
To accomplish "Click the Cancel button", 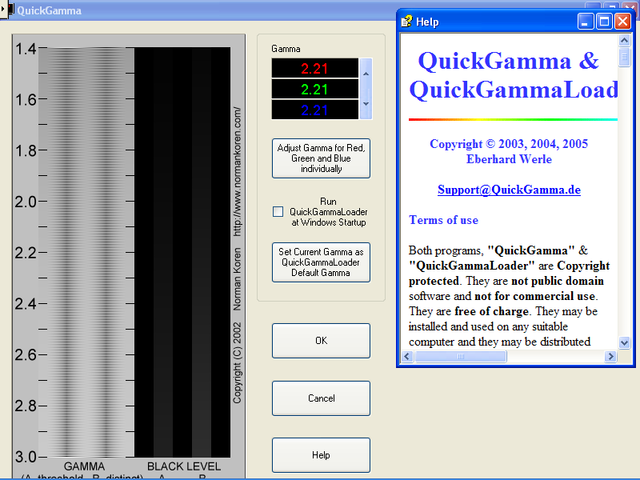I will coord(321,398).
